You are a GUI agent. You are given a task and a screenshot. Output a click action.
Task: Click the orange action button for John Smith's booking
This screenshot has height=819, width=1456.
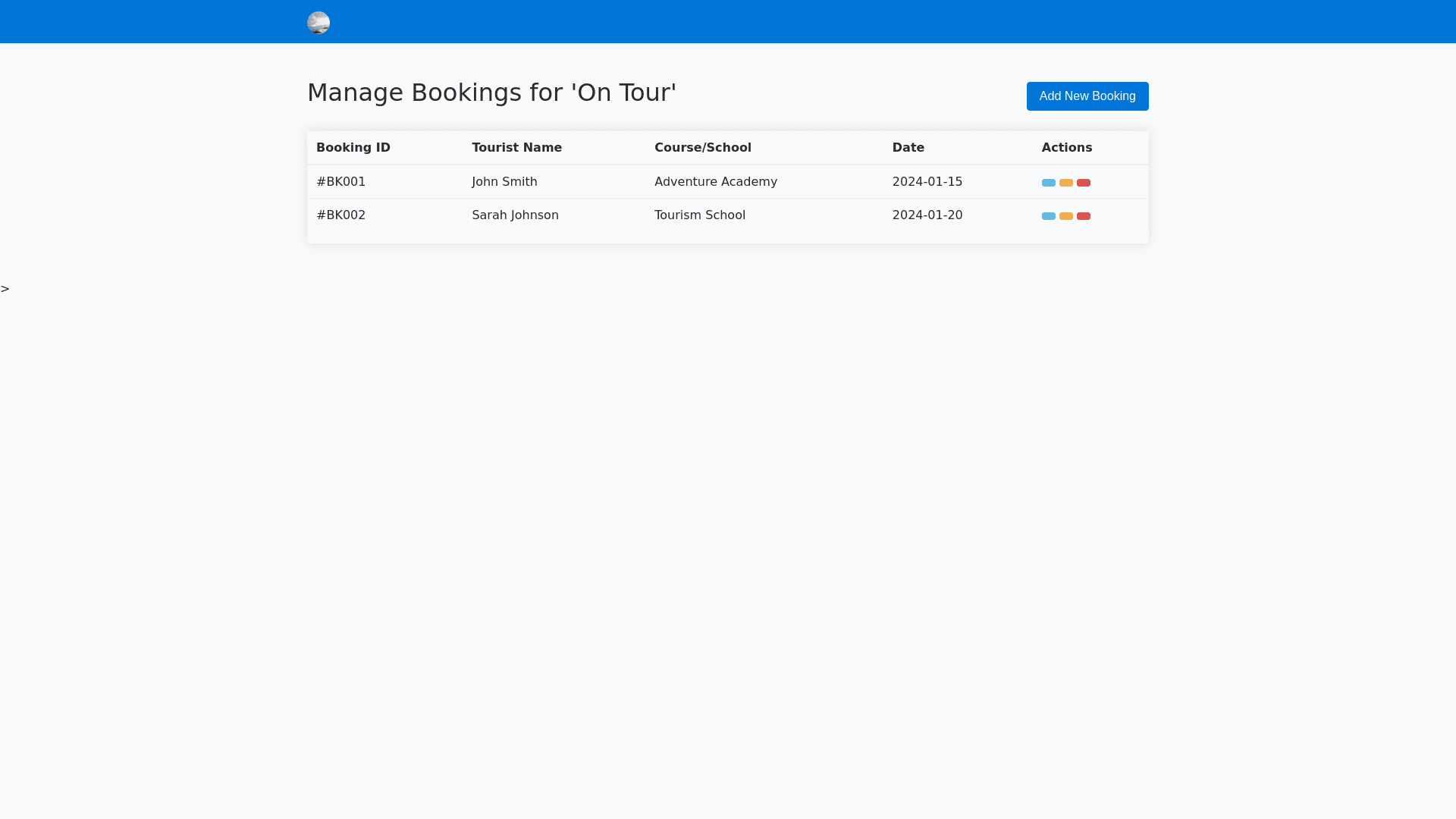tap(1065, 183)
